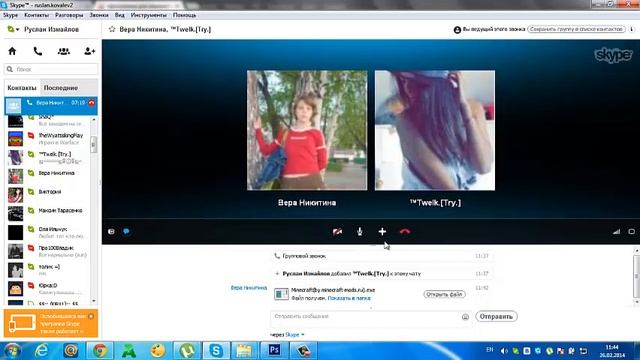Mute the microphone in call bar
Image resolution: width=640 pixels, height=360 pixels.
tap(360, 231)
